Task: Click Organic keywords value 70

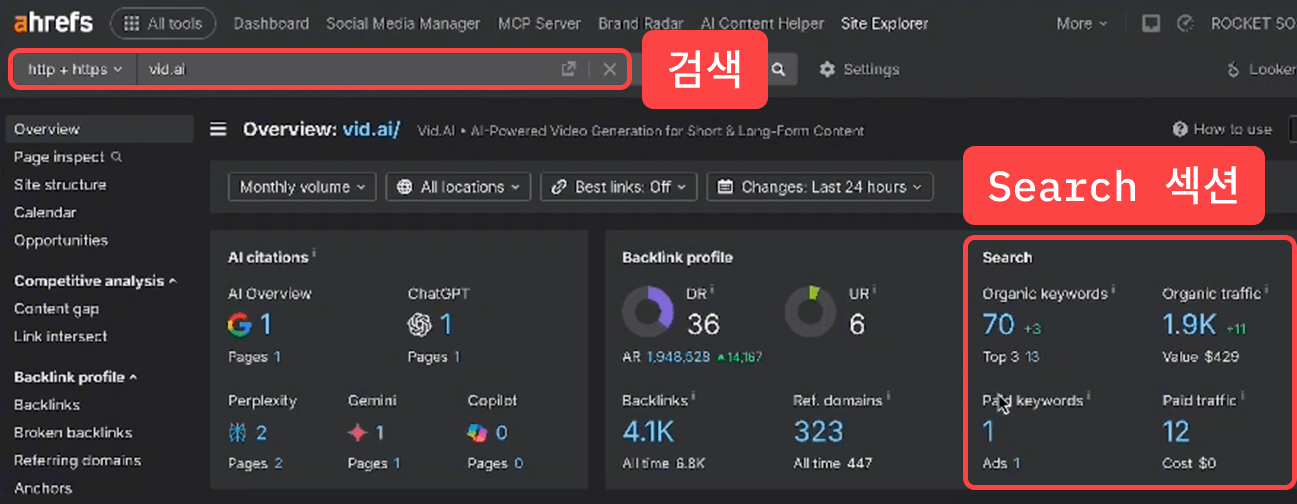Action: point(999,324)
